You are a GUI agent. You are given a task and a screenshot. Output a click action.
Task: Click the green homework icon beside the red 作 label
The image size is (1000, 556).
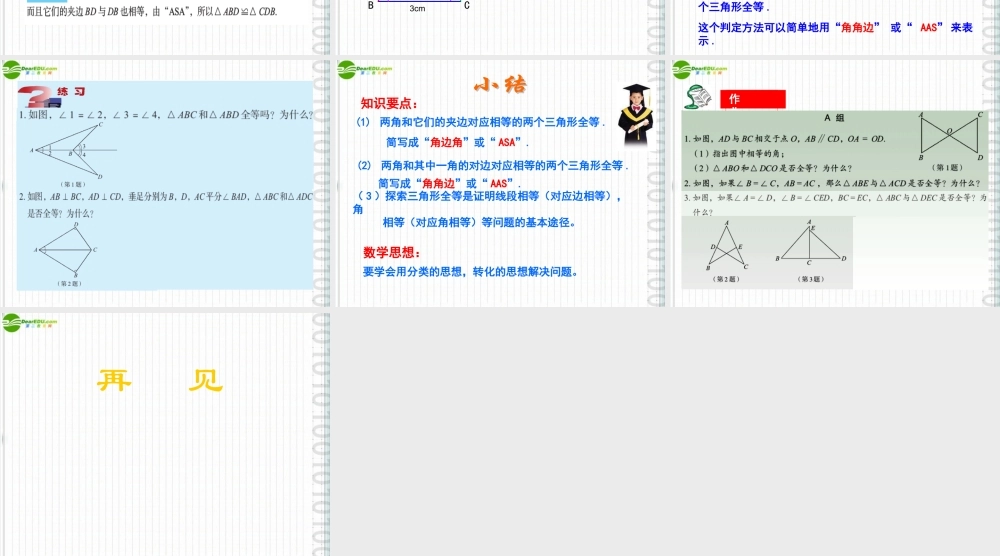[699, 98]
